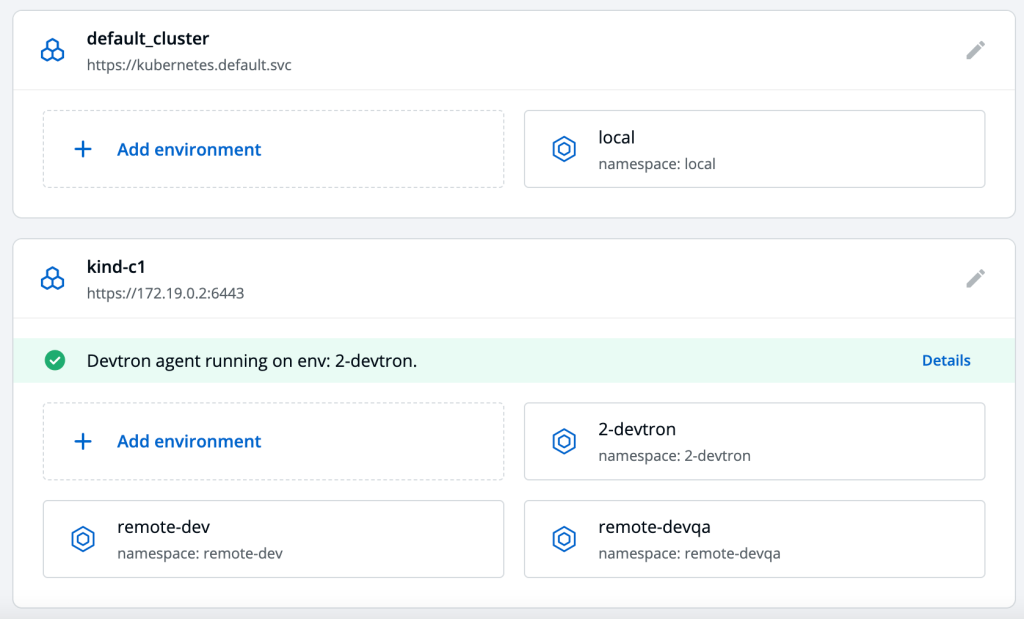Click the default_cluster URL kubernetes.default.svc

click(x=189, y=65)
